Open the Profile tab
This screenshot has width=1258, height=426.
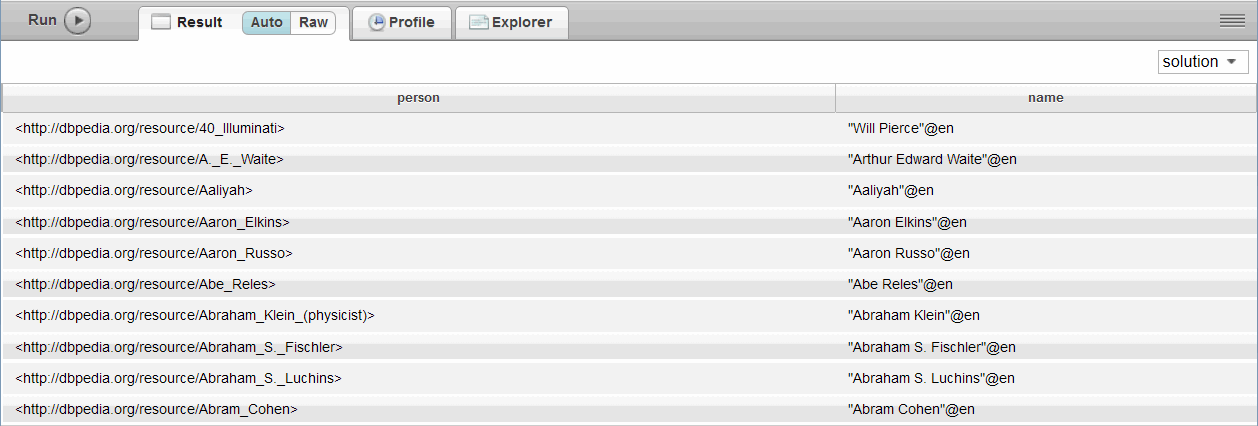411,22
